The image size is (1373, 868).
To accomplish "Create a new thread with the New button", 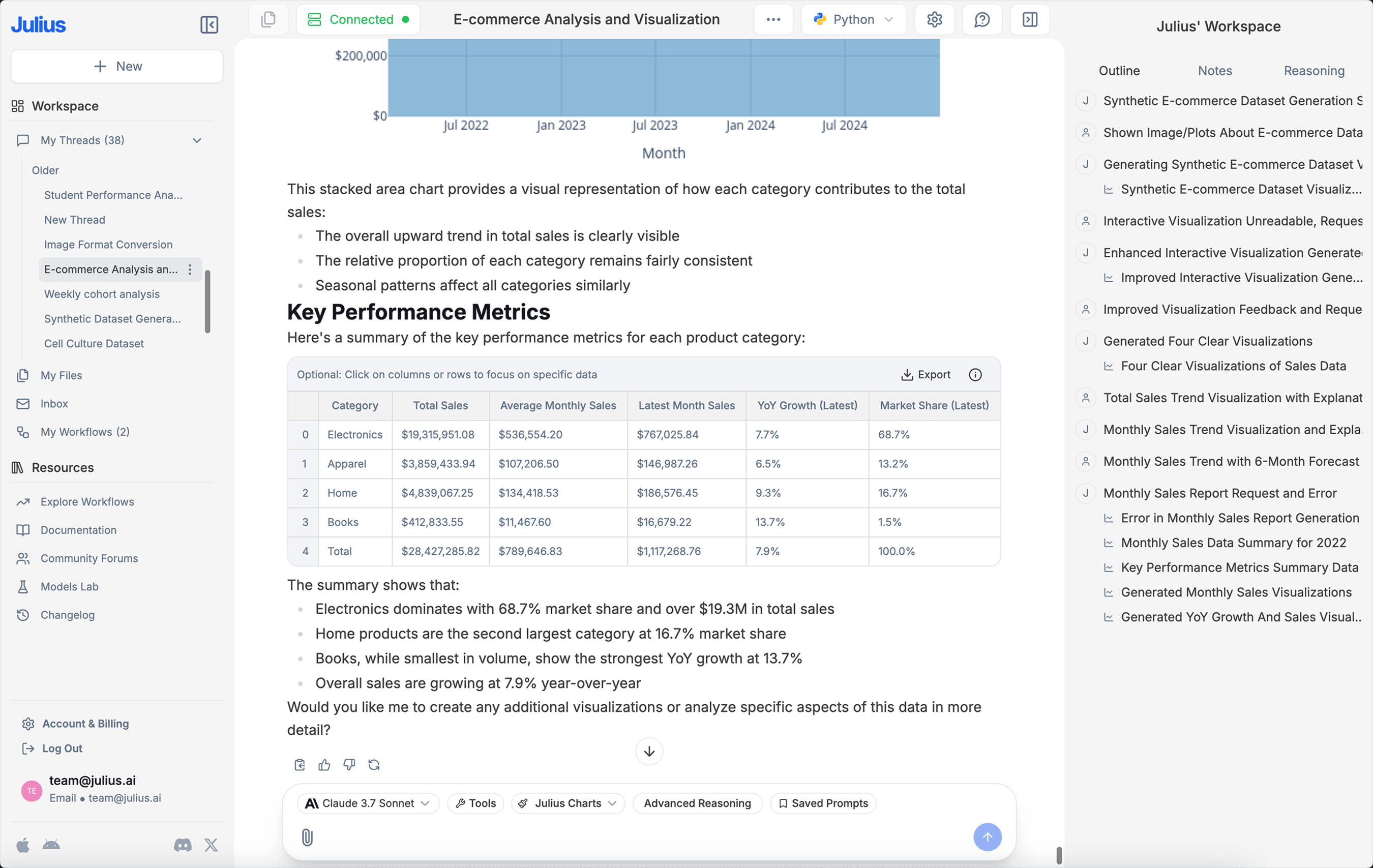I will pyautogui.click(x=116, y=66).
